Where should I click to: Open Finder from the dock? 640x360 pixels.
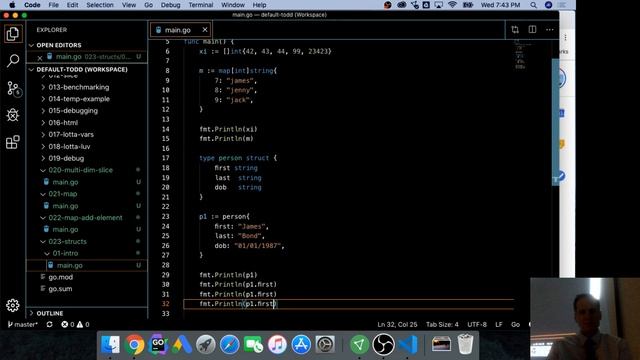110,344
